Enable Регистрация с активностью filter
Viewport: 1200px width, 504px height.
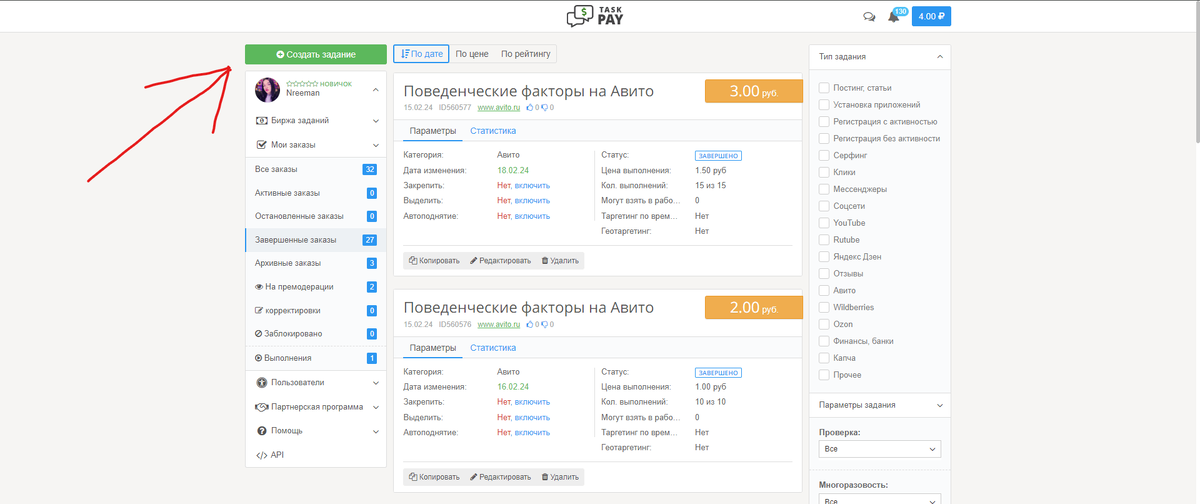(824, 122)
